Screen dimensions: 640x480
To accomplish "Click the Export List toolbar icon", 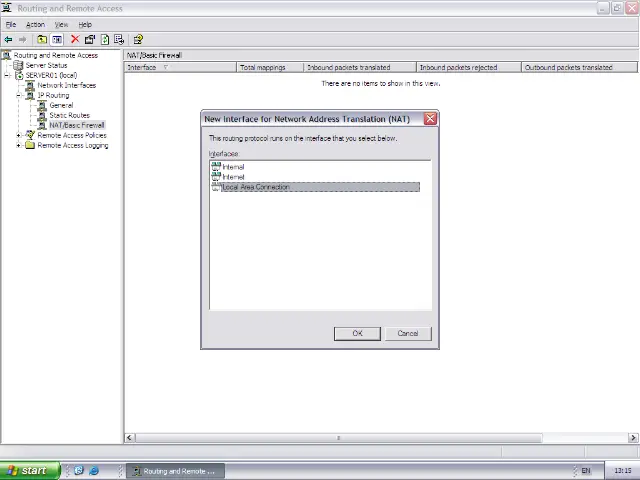I will pyautogui.click(x=119, y=40).
